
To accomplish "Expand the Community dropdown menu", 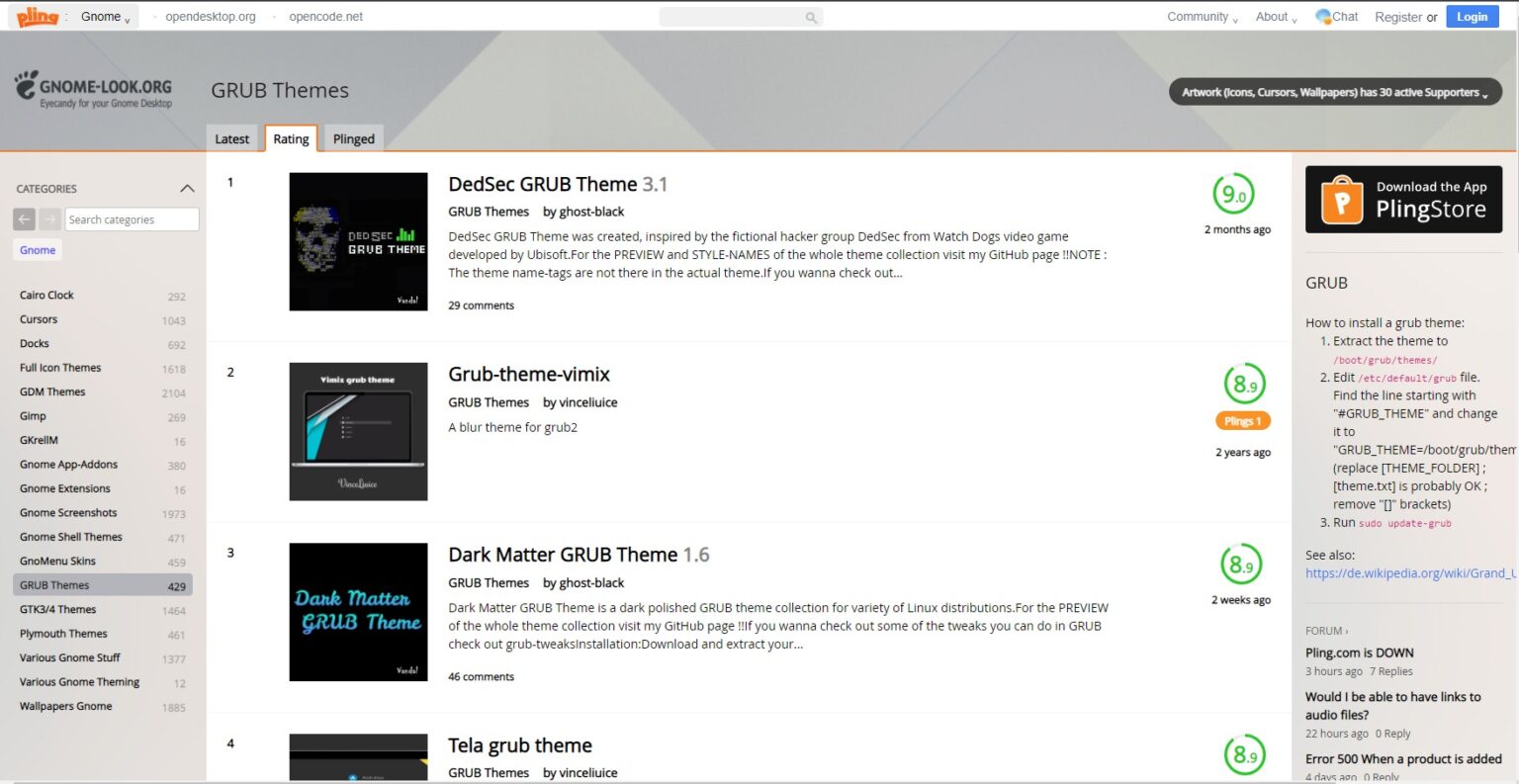I will 1202,17.
